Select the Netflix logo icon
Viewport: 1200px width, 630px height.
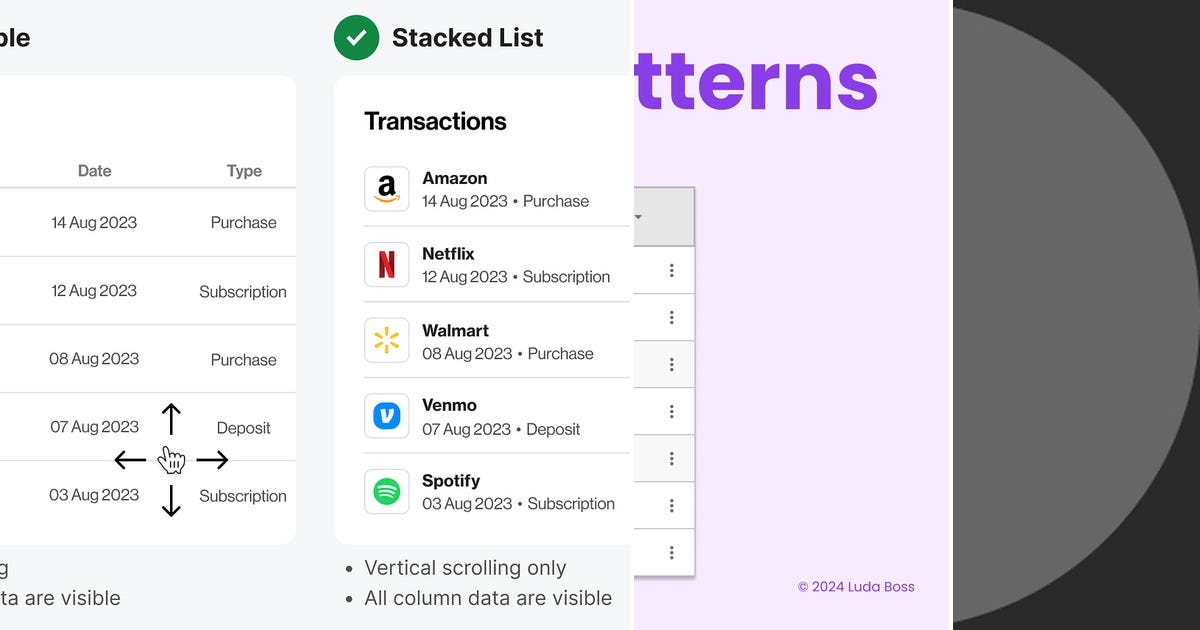click(x=387, y=264)
